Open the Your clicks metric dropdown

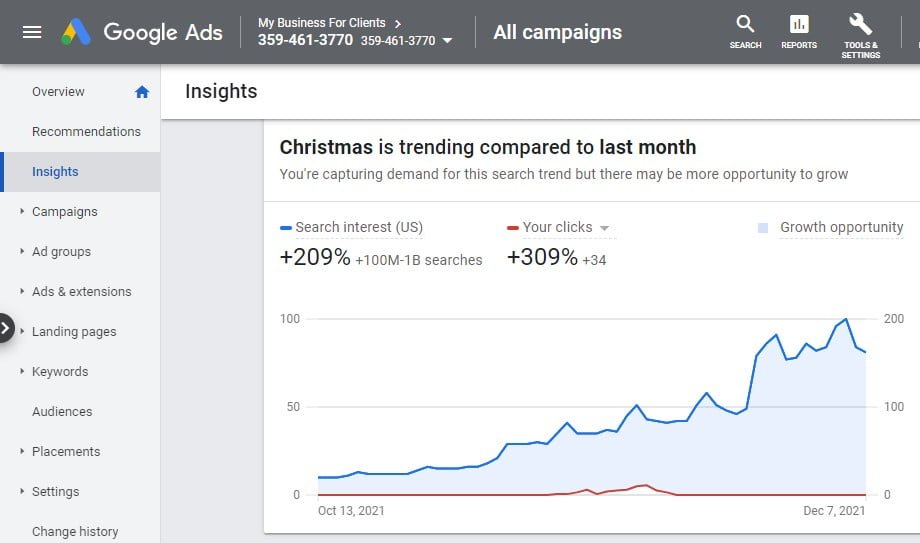(604, 228)
